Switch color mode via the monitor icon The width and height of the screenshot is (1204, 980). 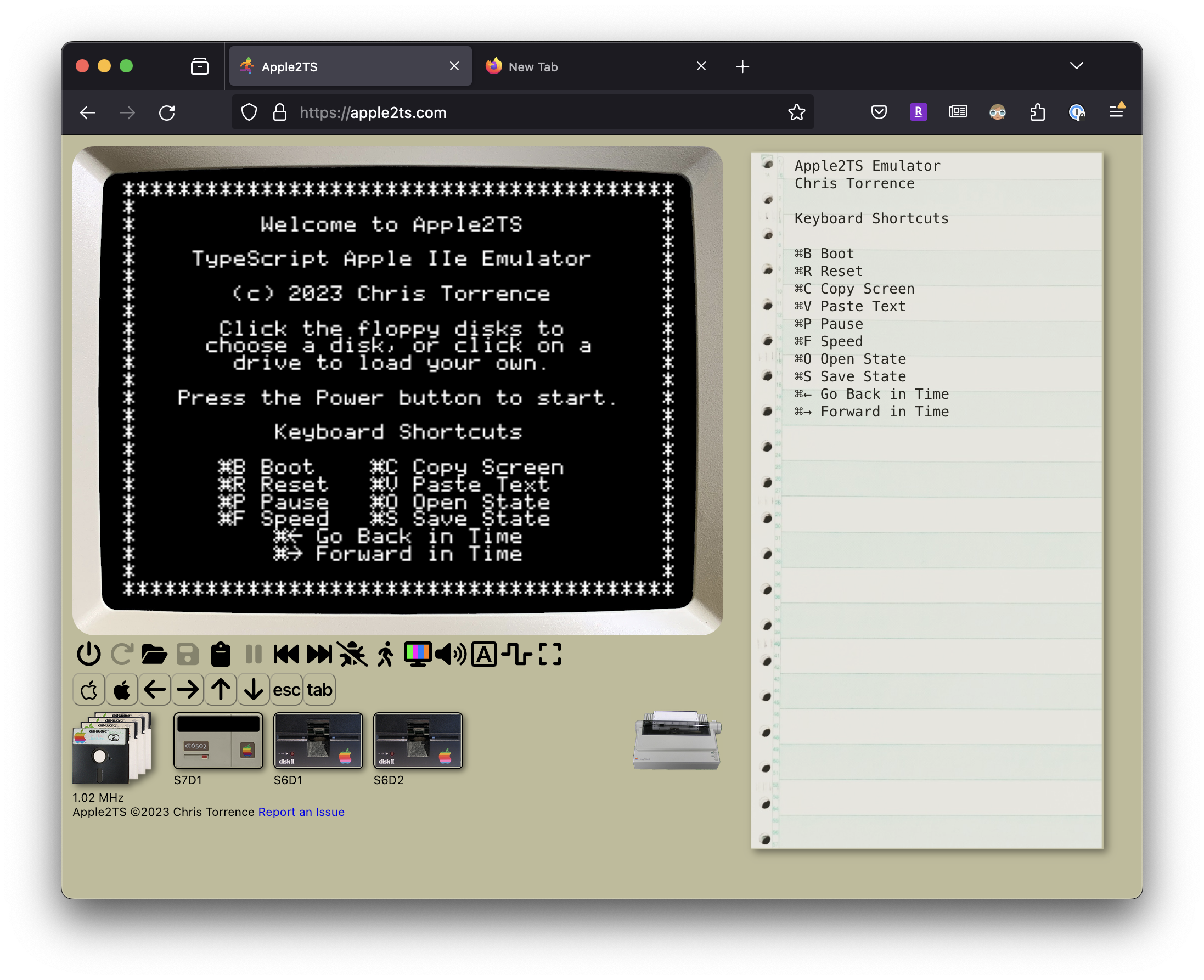pos(418,655)
